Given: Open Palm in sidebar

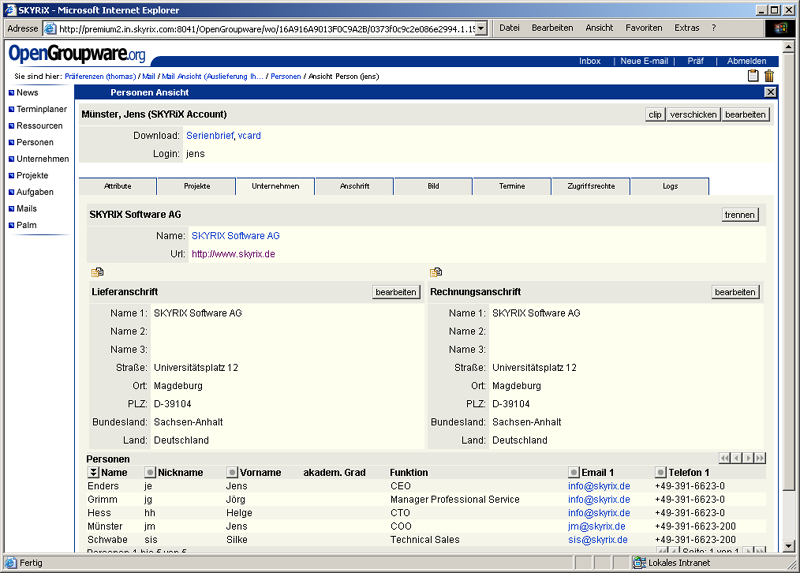Looking at the screenshot, I should point(26,225).
